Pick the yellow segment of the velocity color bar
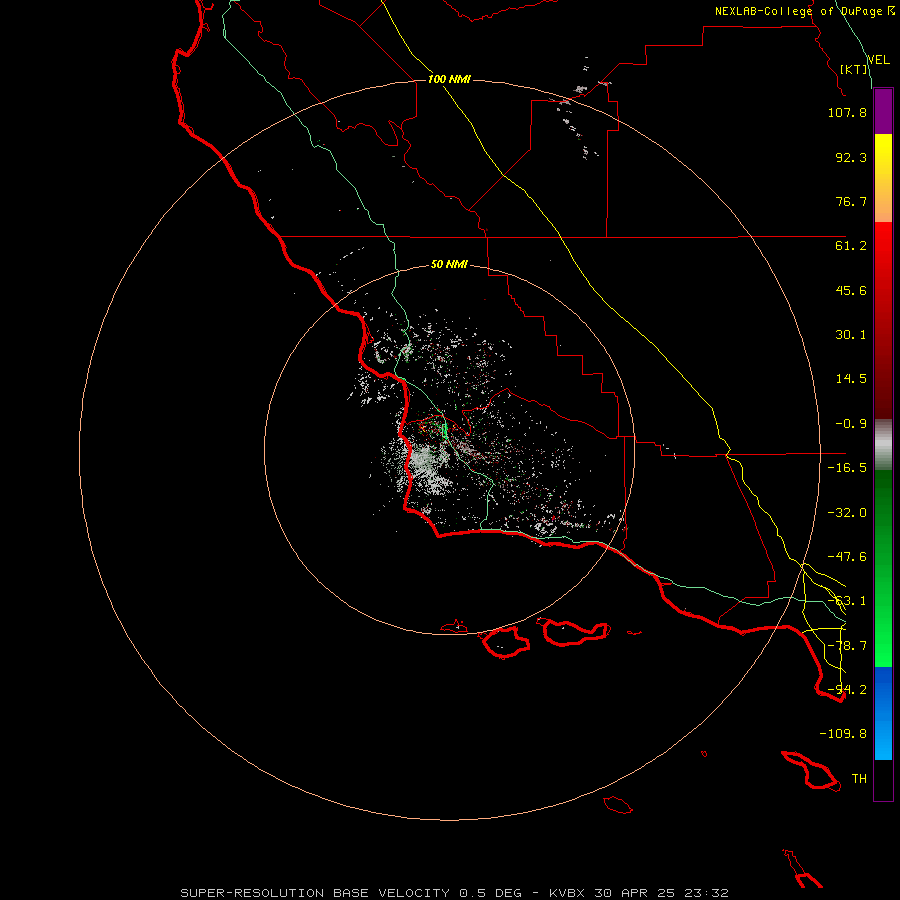 click(x=883, y=178)
